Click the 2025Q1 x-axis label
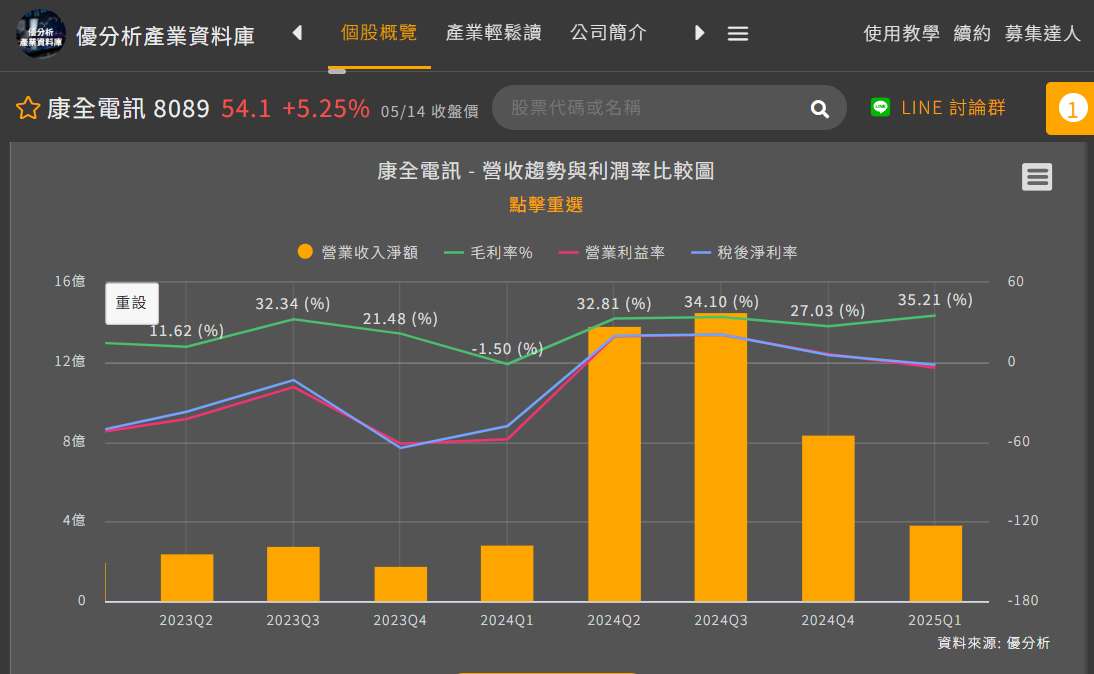This screenshot has width=1094, height=674. tap(935, 620)
